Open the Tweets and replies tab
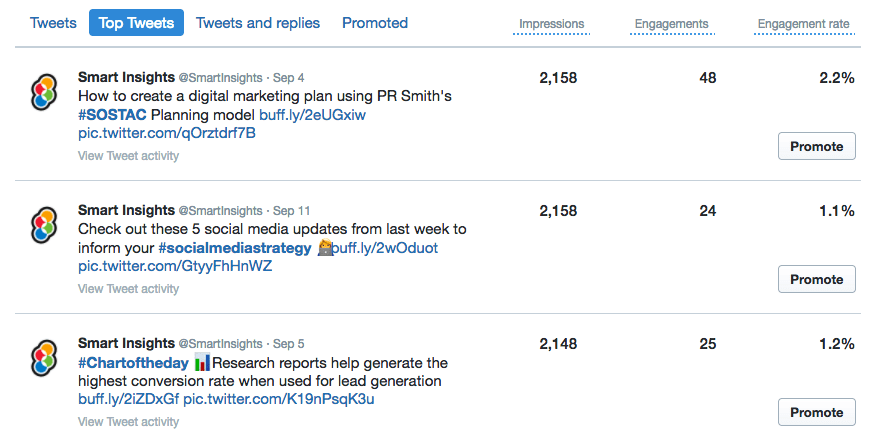Screen dimensions: 873x443 pos(258,23)
